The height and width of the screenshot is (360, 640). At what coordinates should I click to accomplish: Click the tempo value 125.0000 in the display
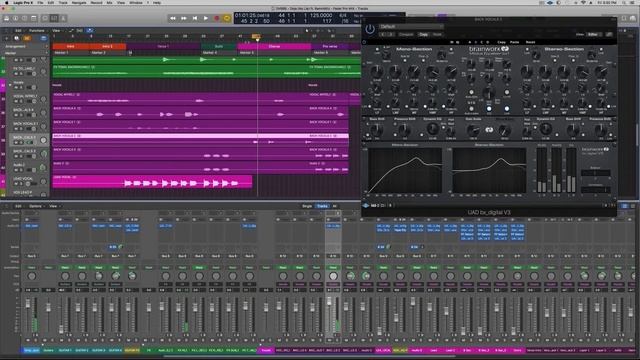pyautogui.click(x=320, y=16)
